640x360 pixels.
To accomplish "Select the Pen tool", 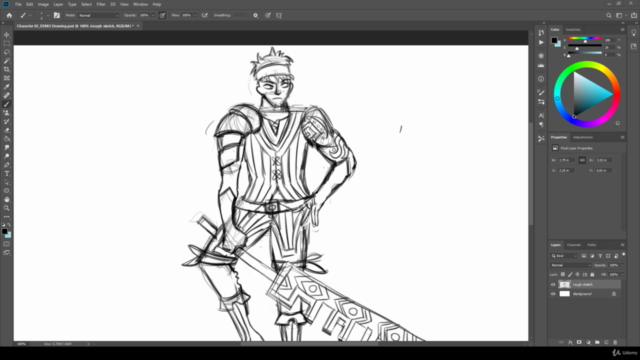I will (x=7, y=165).
